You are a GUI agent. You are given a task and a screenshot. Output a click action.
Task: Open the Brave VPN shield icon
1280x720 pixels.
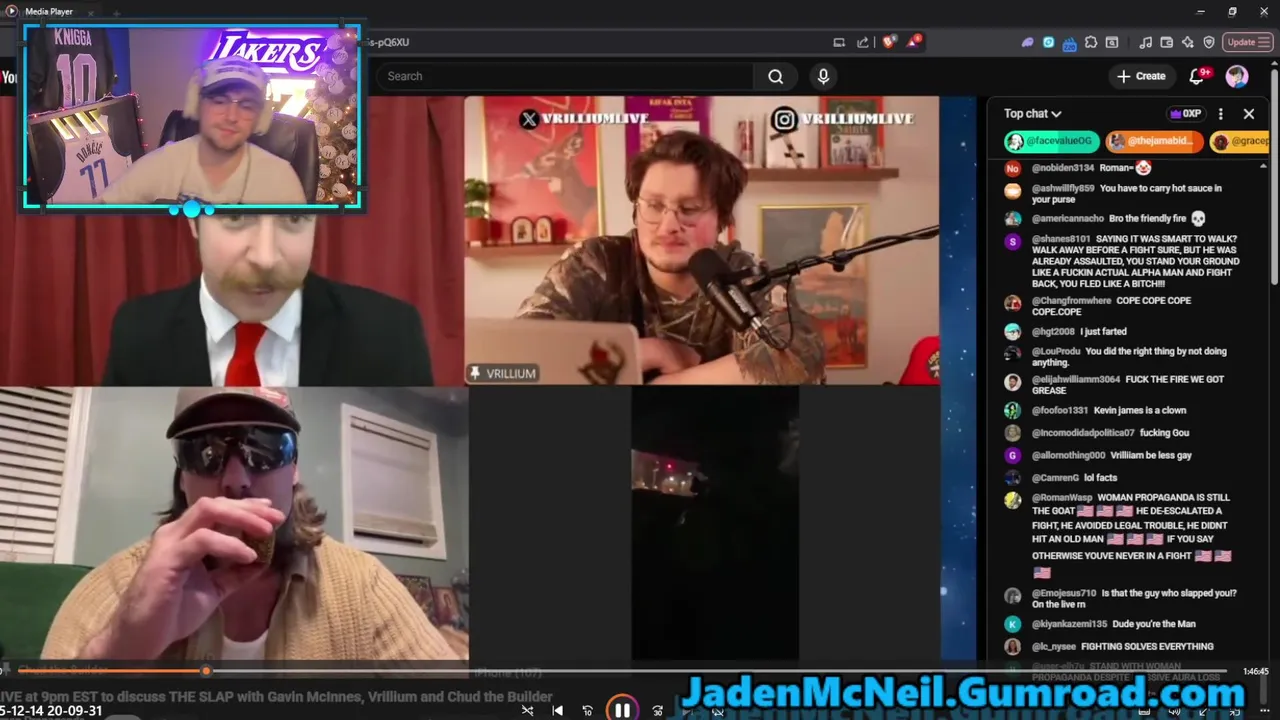[1209, 42]
